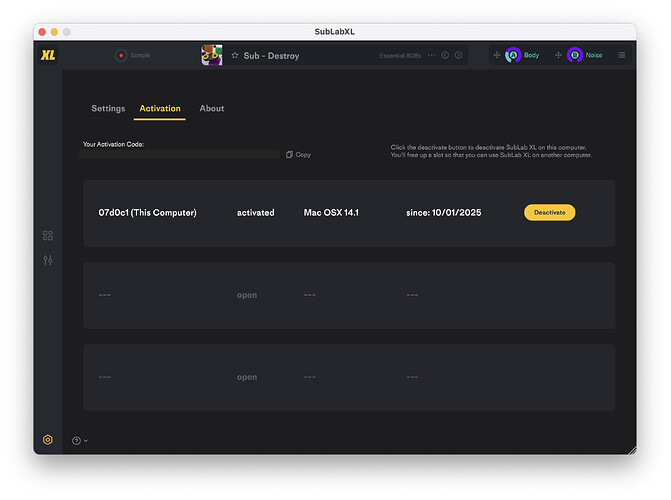Viewport: 671px width, 500px height.
Task: Select the Noise macro label
Action: [x=594, y=55]
